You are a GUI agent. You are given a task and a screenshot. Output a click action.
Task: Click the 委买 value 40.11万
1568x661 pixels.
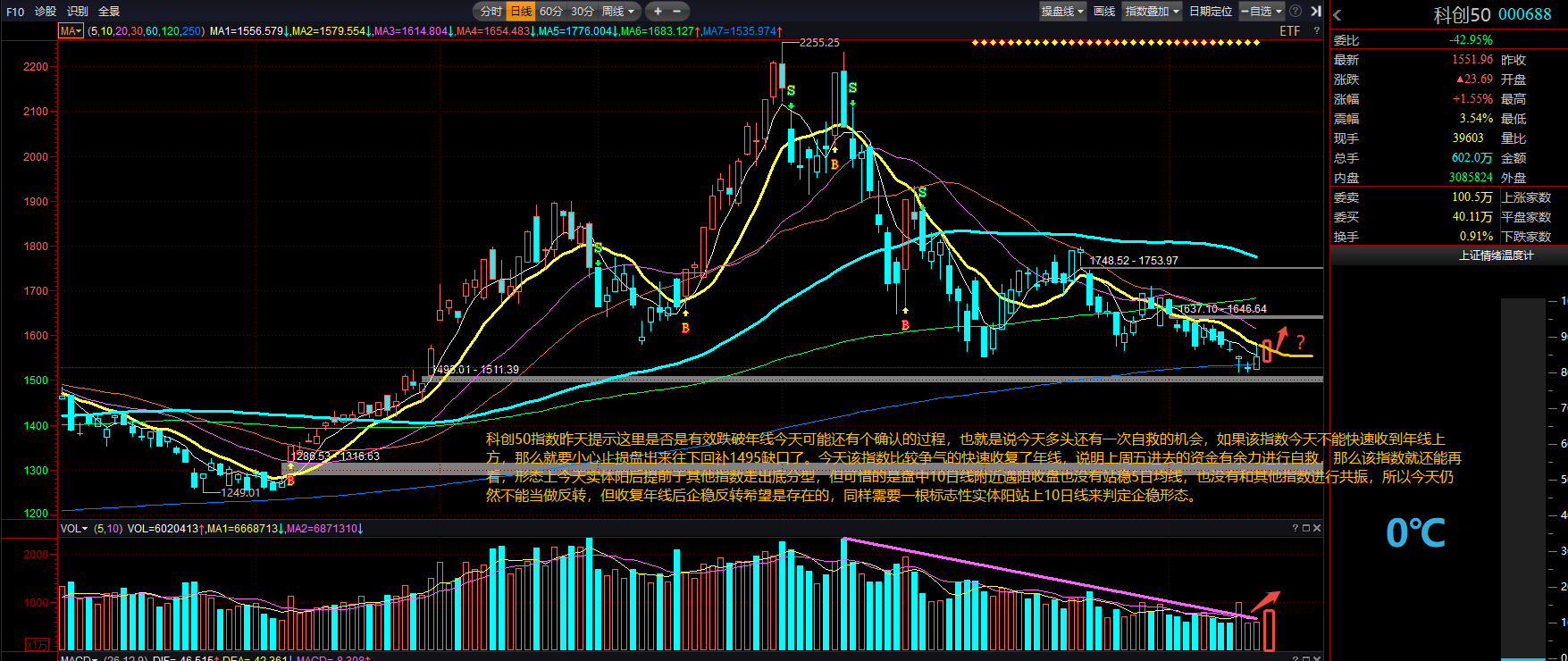click(x=1472, y=217)
